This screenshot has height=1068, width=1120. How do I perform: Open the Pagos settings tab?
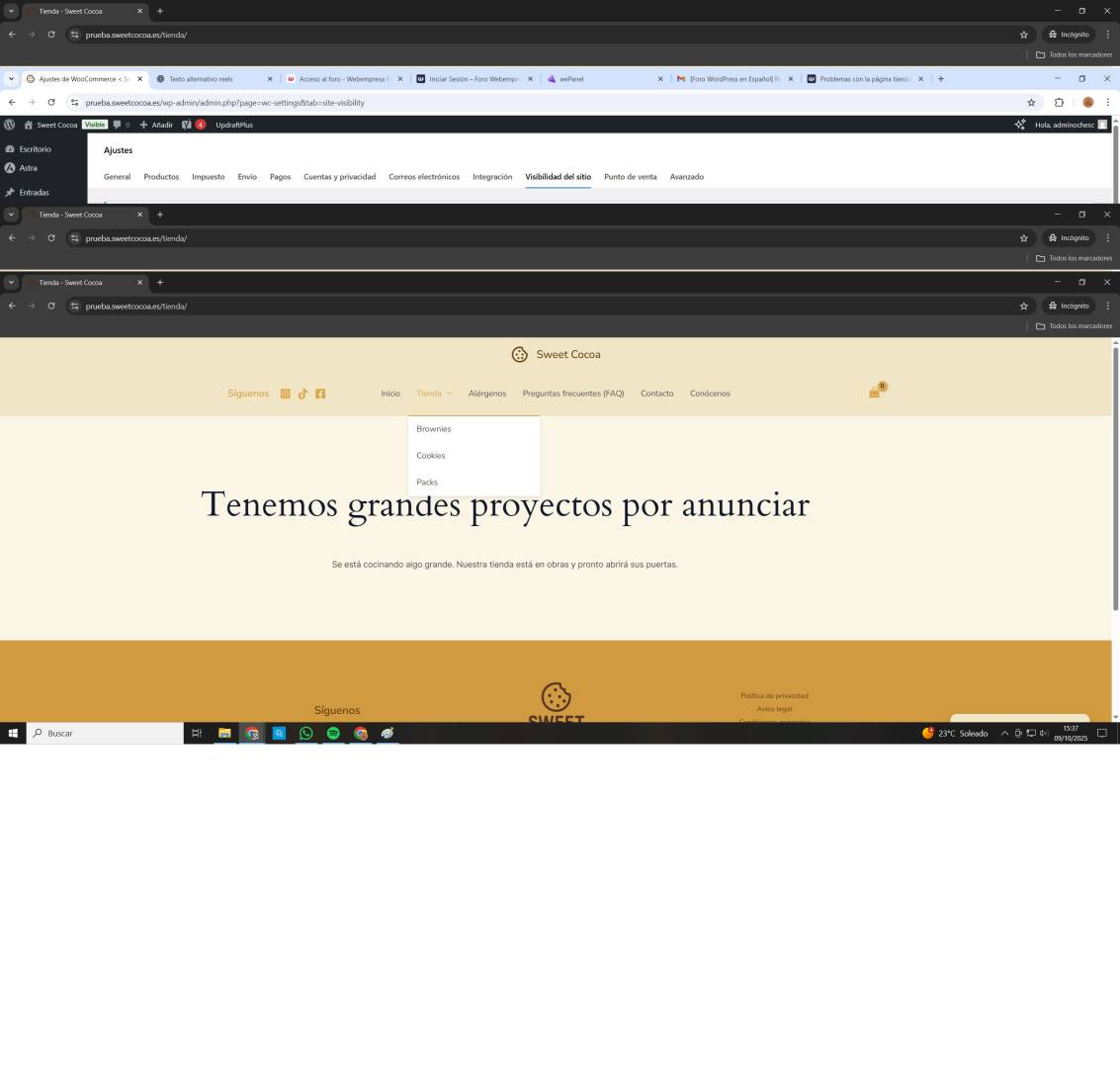click(x=280, y=177)
